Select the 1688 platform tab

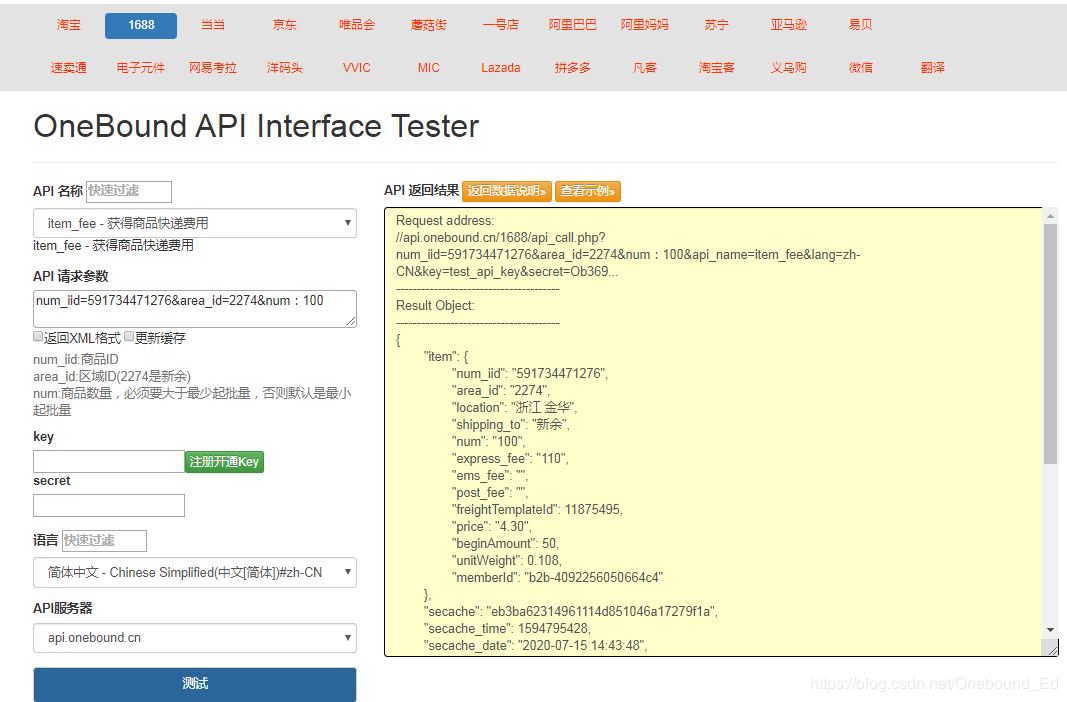[x=141, y=25]
